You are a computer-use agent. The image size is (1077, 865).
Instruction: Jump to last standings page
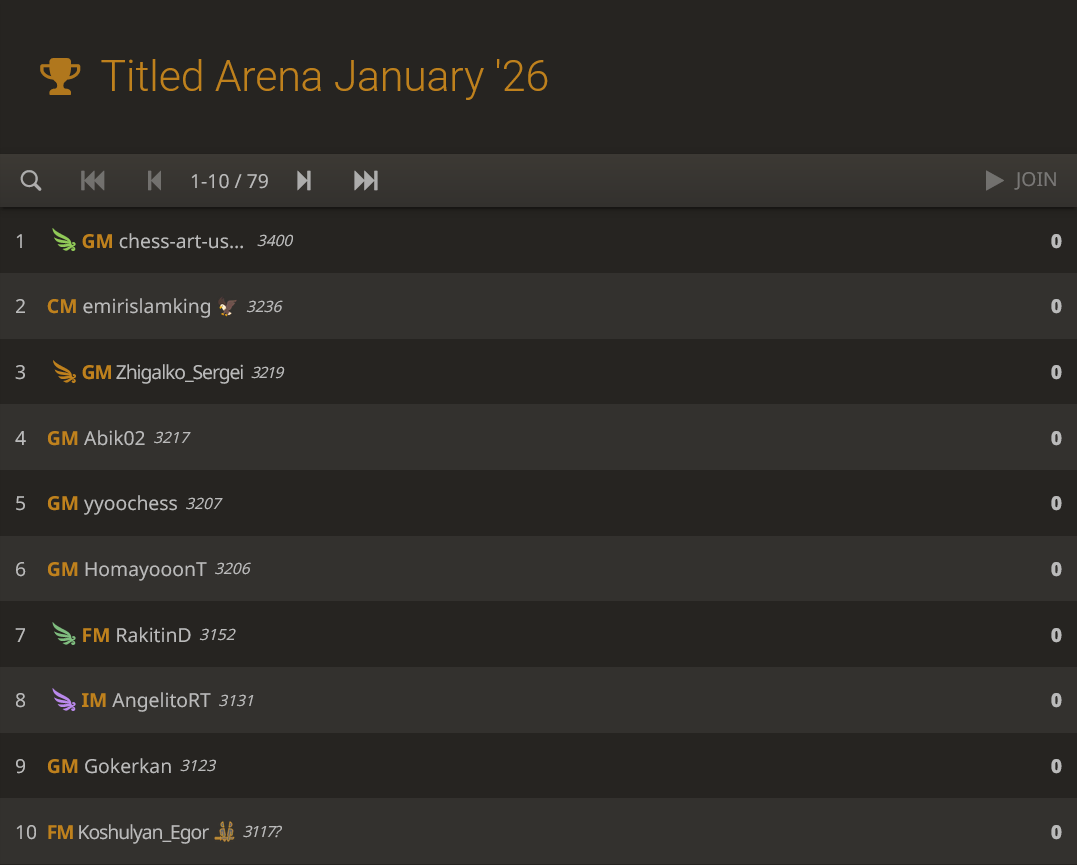click(366, 181)
